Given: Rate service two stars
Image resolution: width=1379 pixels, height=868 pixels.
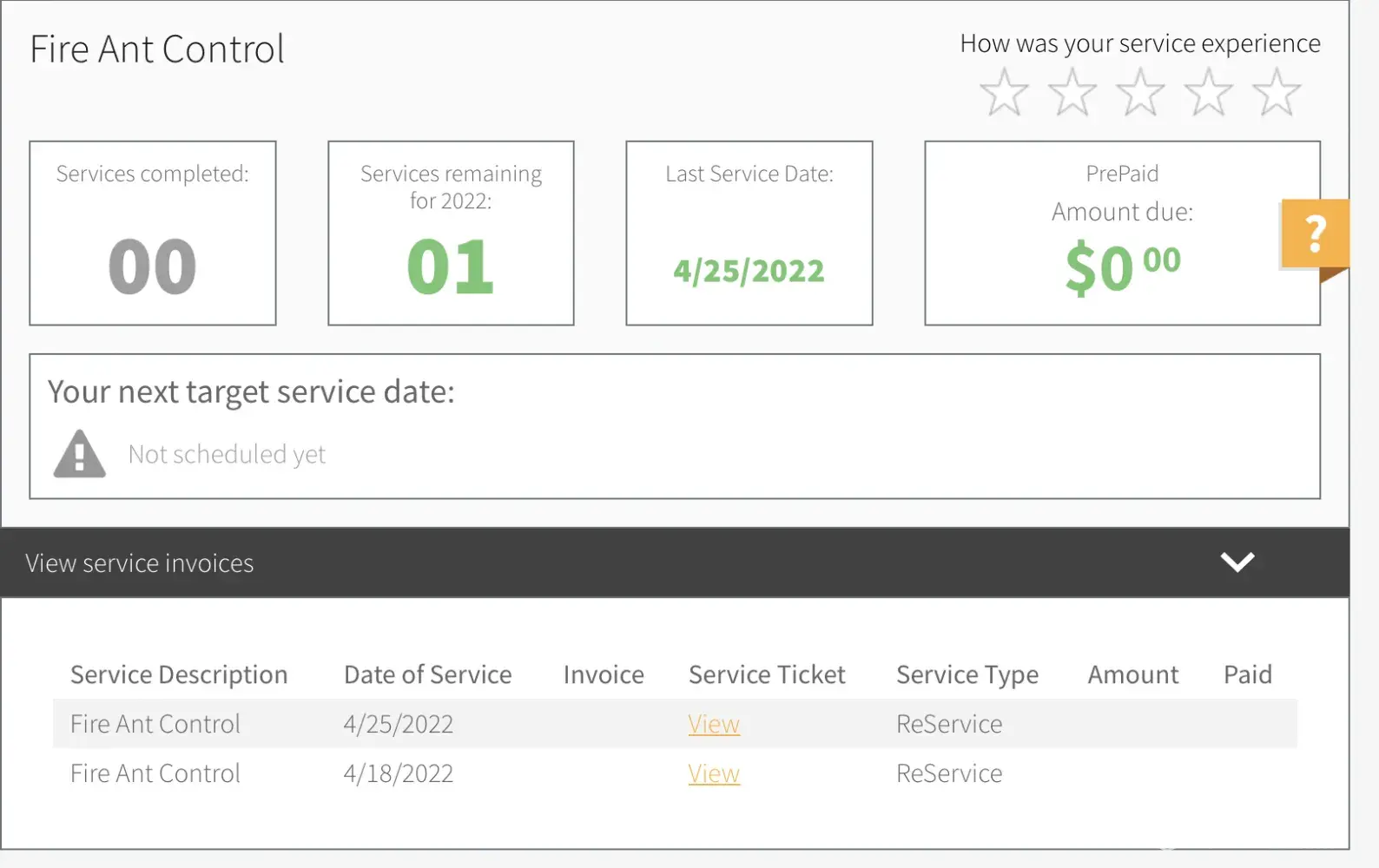Looking at the screenshot, I should (1072, 92).
